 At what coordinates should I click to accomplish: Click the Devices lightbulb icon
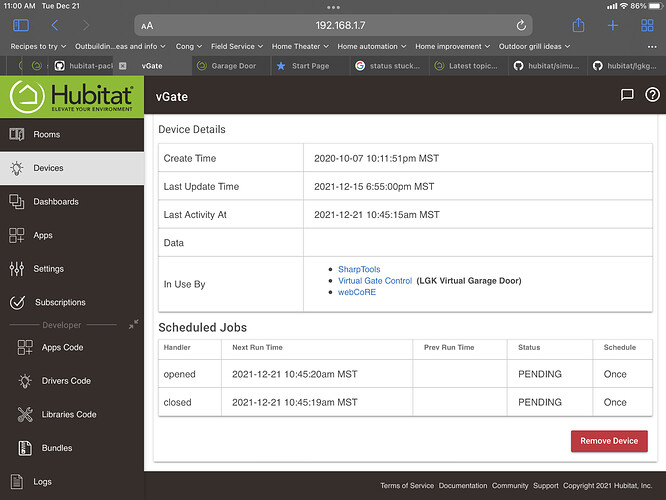[x=17, y=168]
